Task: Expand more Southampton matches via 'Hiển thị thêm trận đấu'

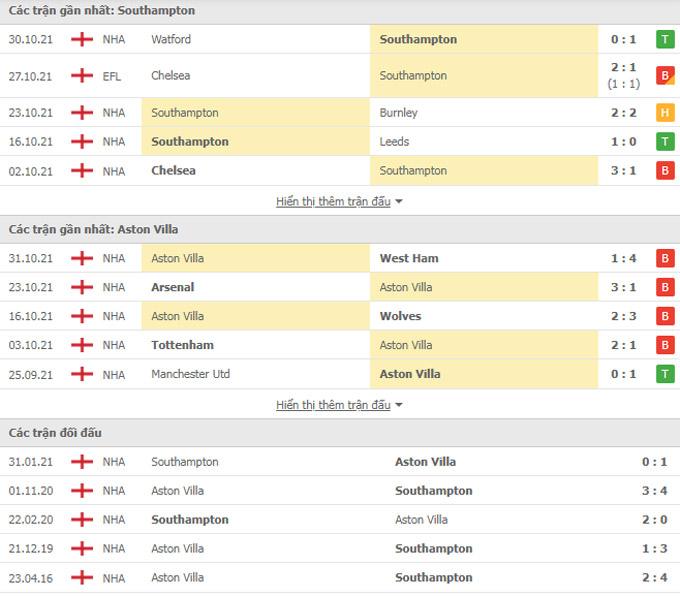Action: pyautogui.click(x=333, y=202)
